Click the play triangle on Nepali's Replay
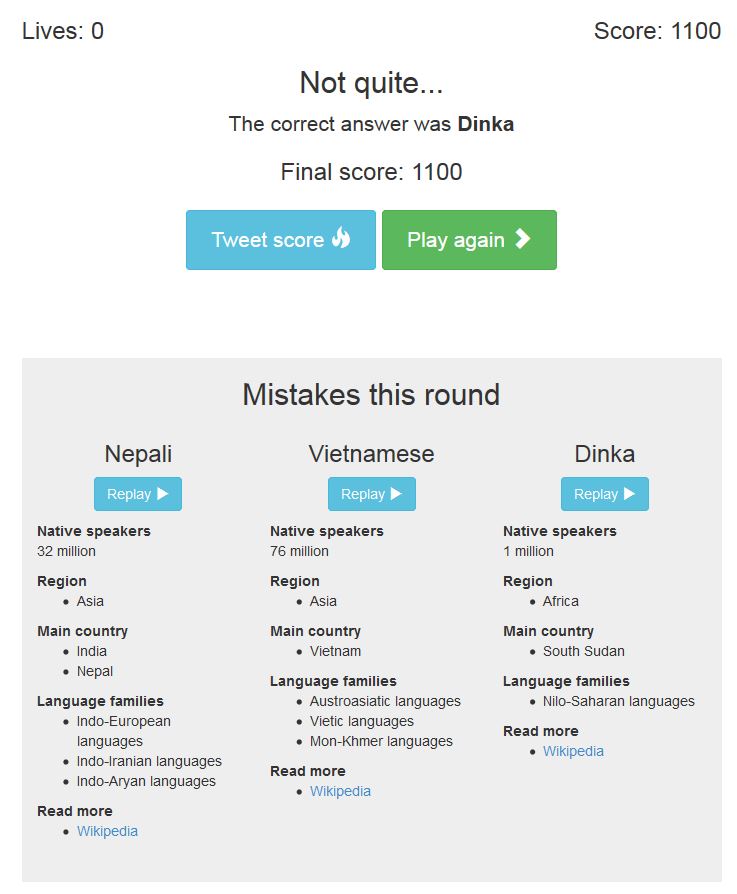Image resolution: width=737 pixels, height=894 pixels. 163,494
